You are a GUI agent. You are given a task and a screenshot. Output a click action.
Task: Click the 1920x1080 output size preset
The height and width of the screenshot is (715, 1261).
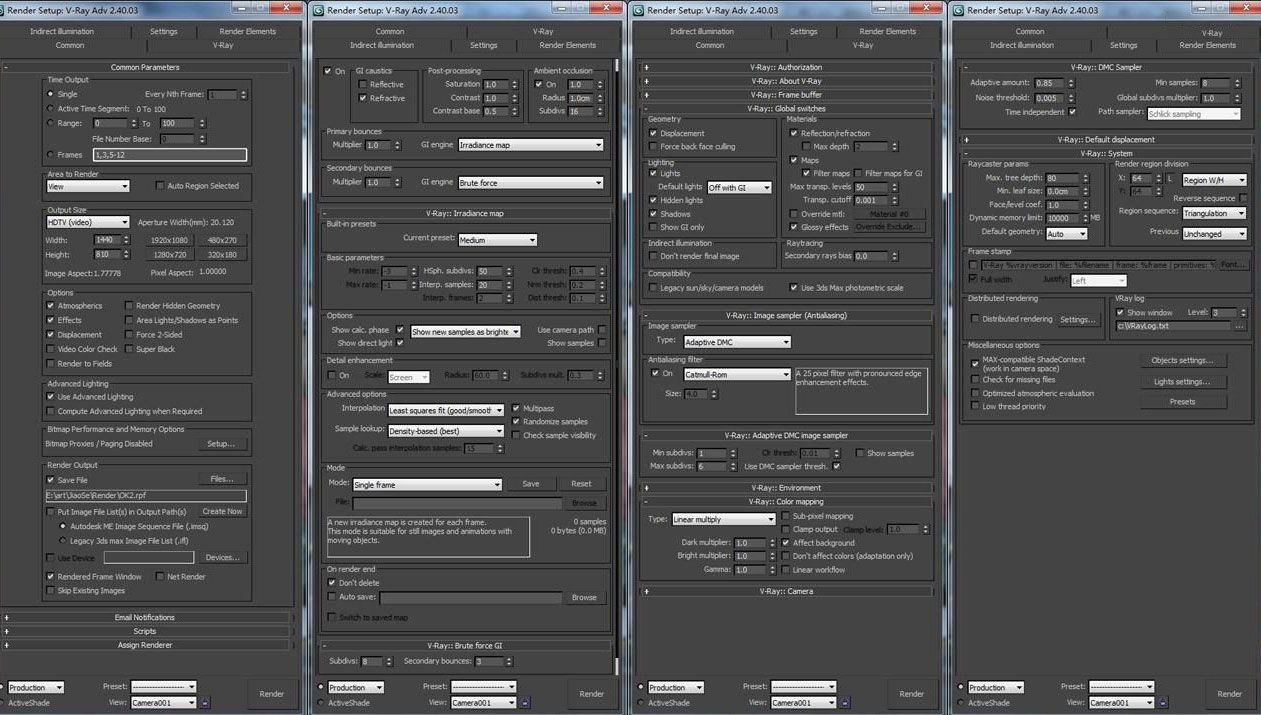tap(169, 240)
